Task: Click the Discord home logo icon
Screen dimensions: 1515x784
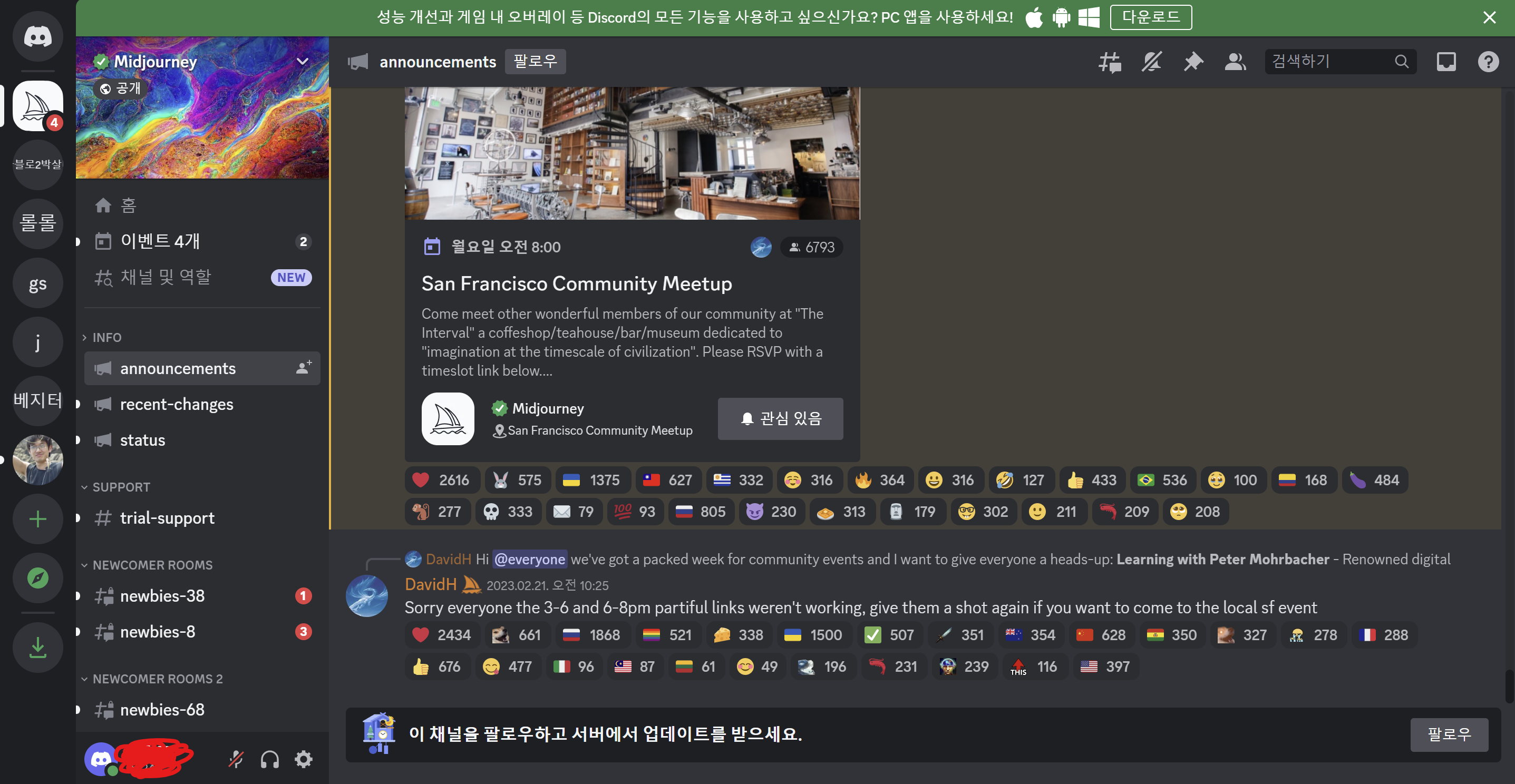Action: point(37,36)
